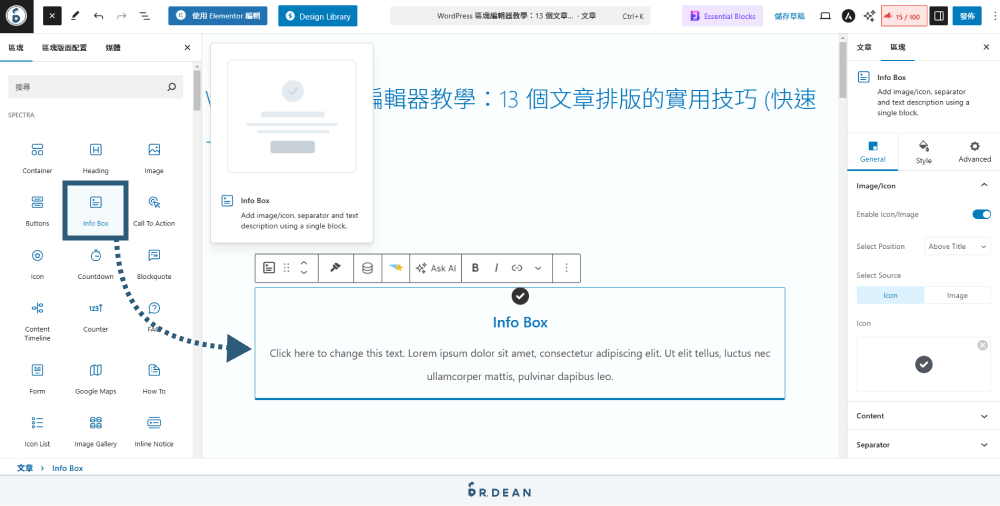Remove the selected icon in Icon picker
The height and width of the screenshot is (506, 1000).
coord(982,345)
